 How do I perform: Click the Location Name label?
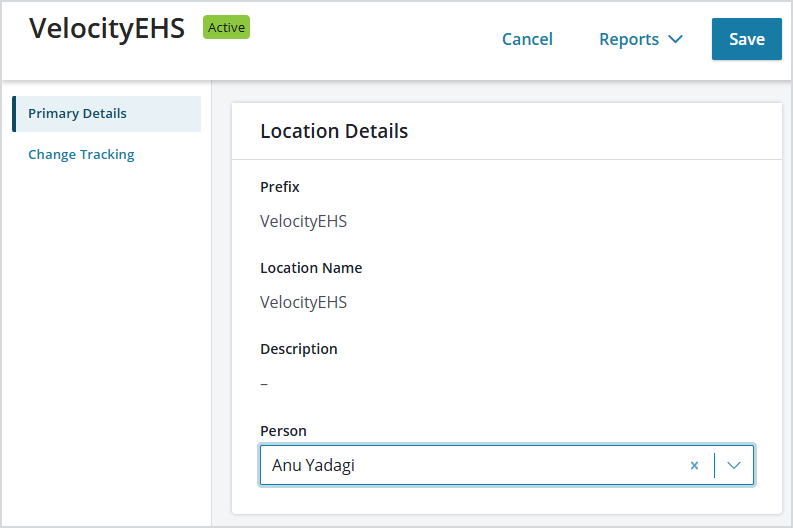pyautogui.click(x=311, y=268)
